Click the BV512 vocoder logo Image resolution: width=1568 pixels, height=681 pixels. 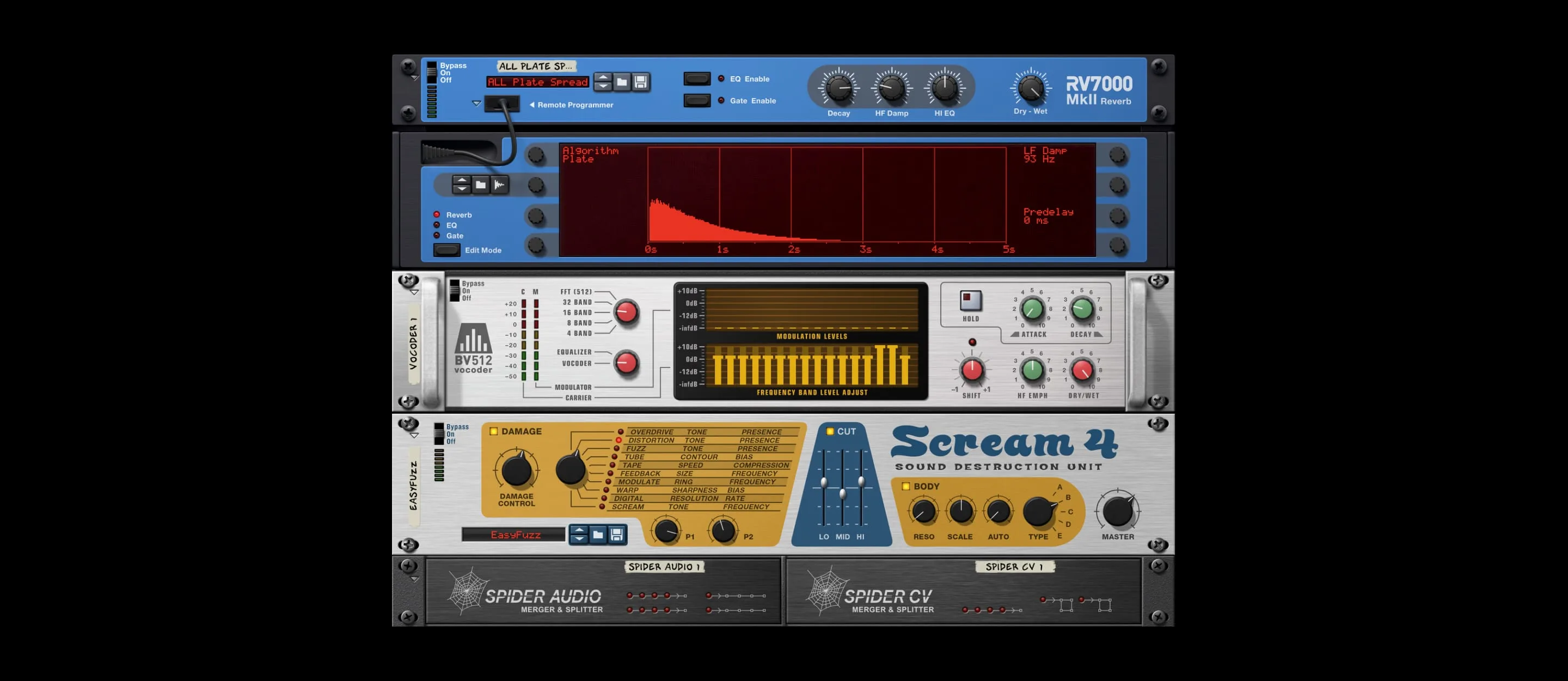tap(473, 348)
